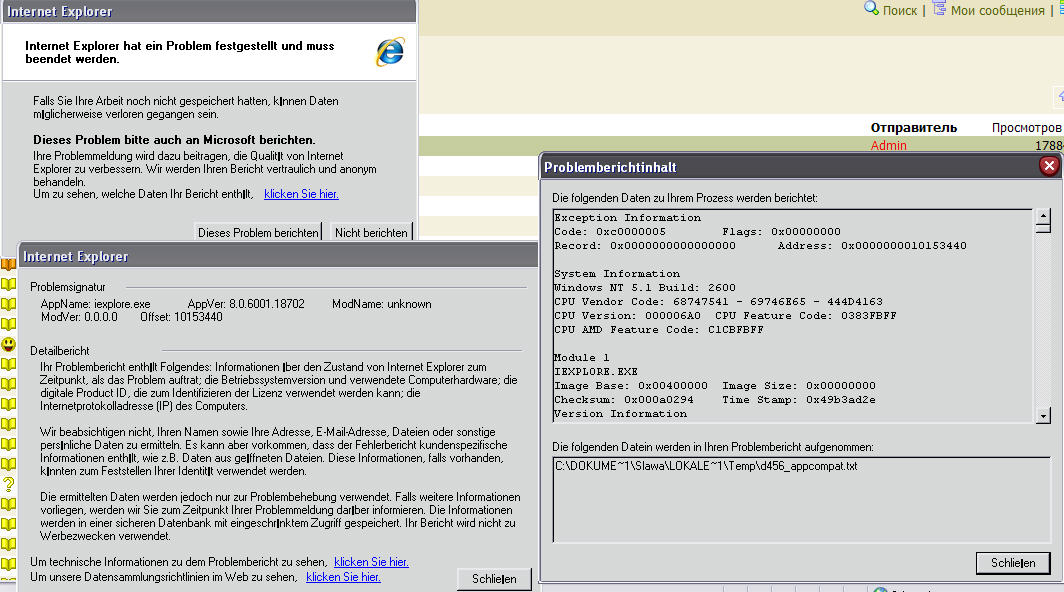Screen dimensions: 1064x592
Task: Click the Offset: 10153440 text
Action: [x=181, y=317]
